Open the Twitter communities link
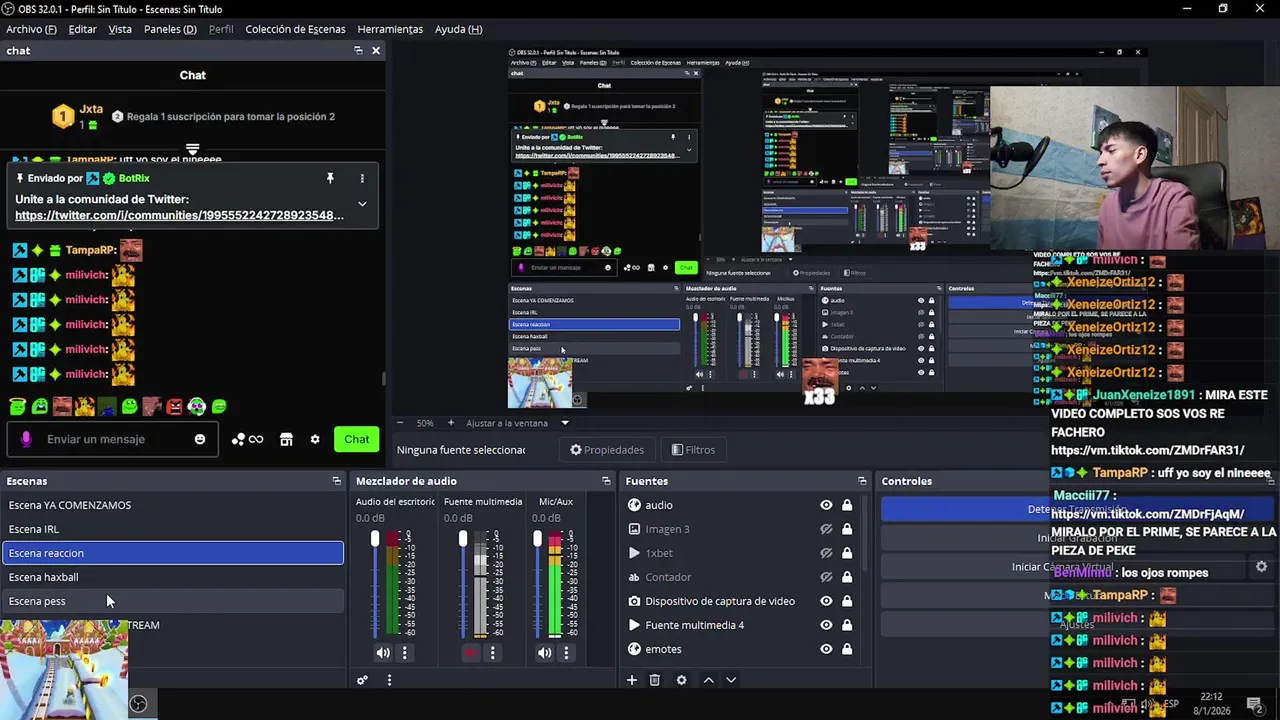The height and width of the screenshot is (720, 1280). (179, 215)
